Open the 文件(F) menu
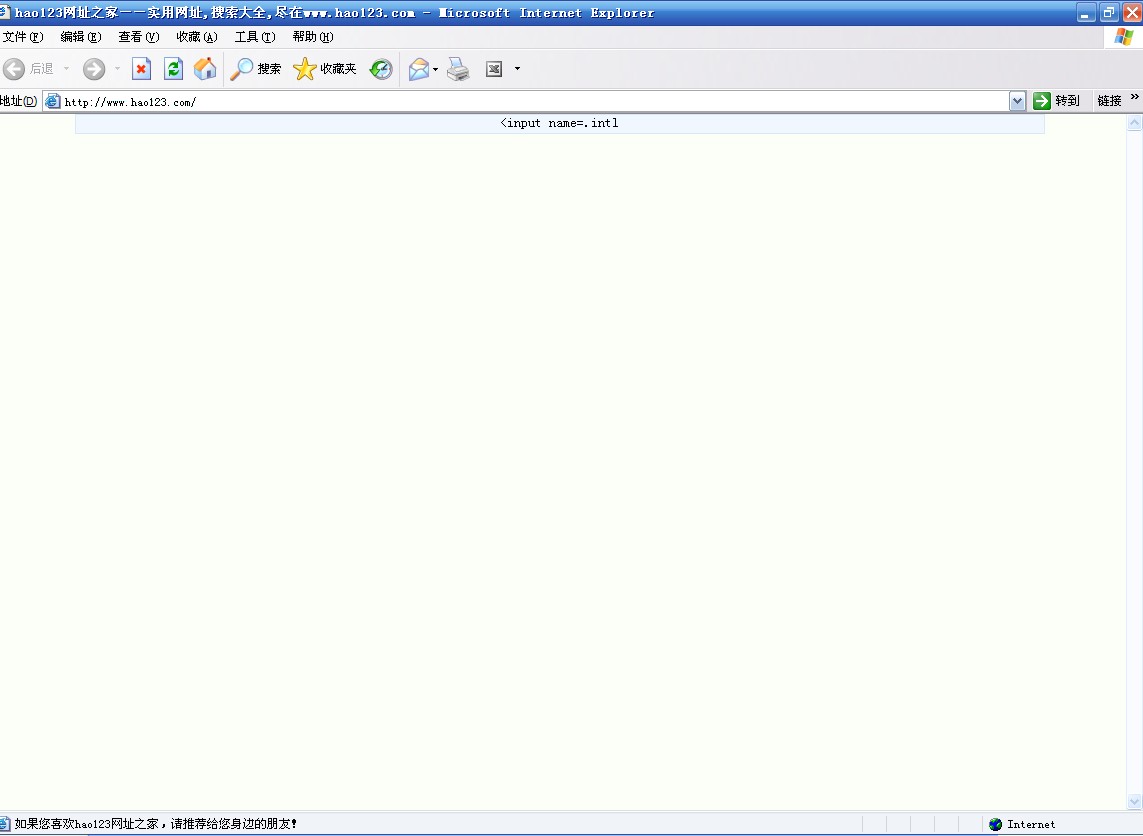 [23, 37]
